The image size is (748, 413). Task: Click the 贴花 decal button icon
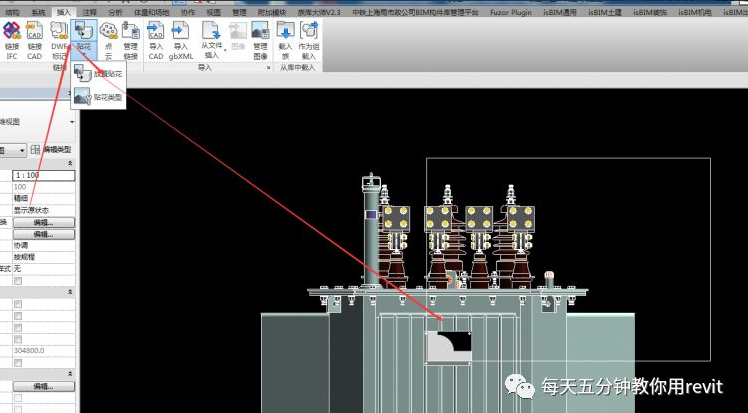pyautogui.click(x=83, y=31)
